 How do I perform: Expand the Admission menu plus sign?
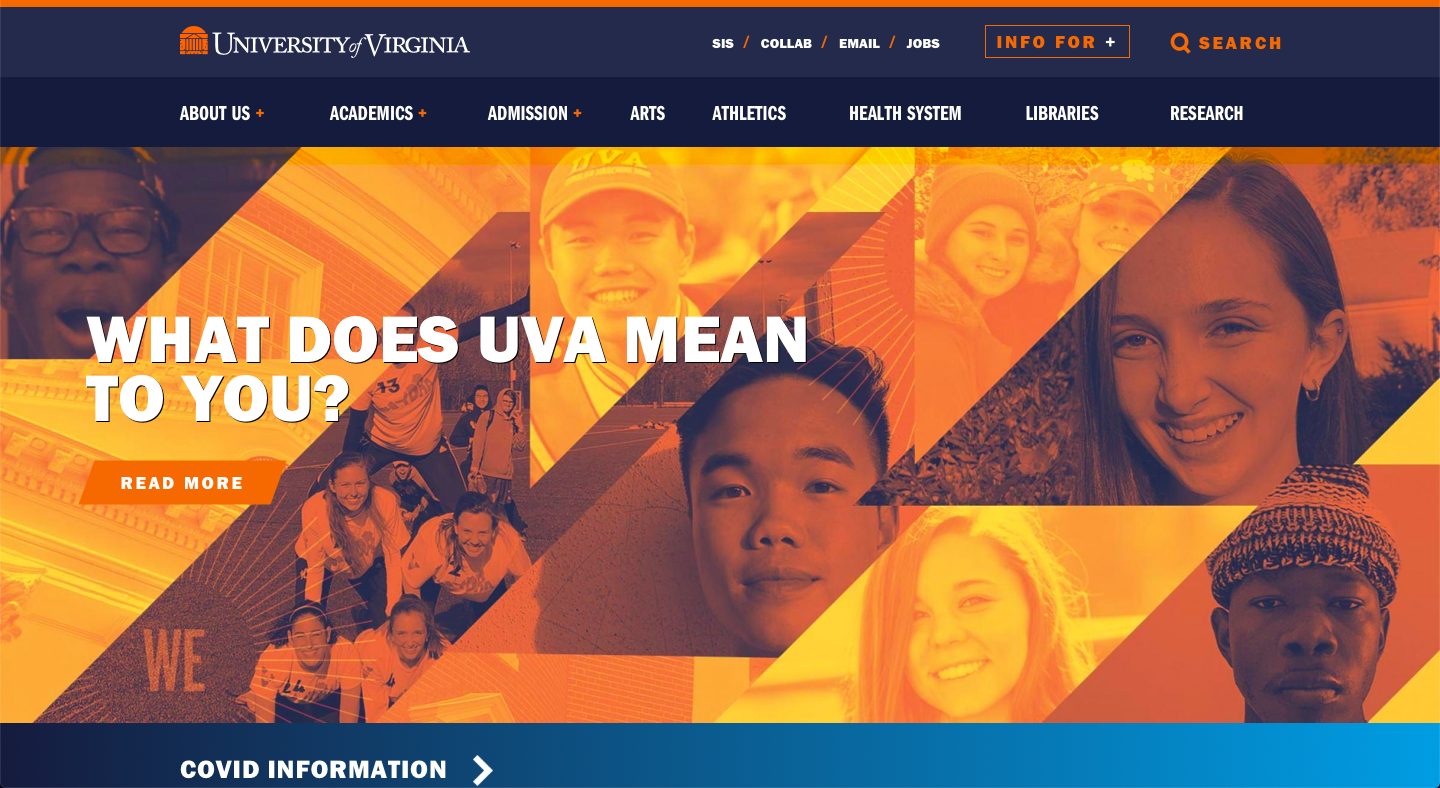coord(577,114)
